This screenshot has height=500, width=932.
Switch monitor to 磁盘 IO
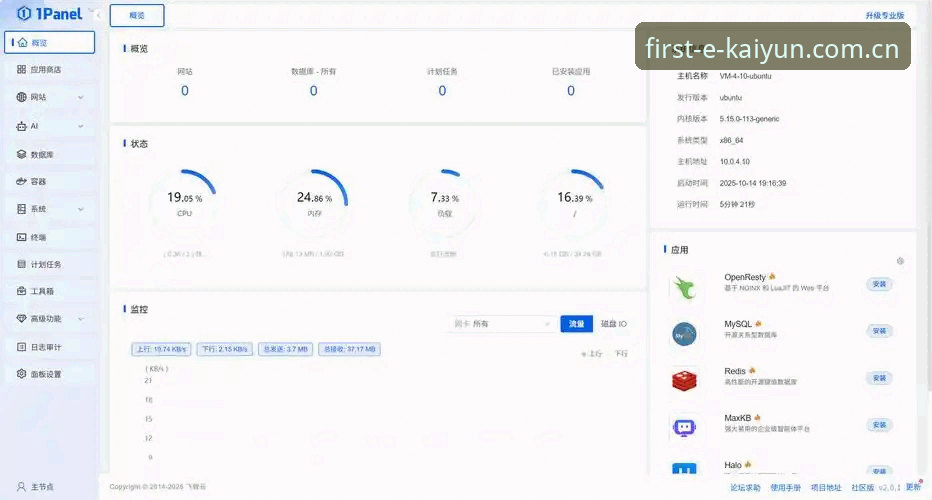pos(613,324)
